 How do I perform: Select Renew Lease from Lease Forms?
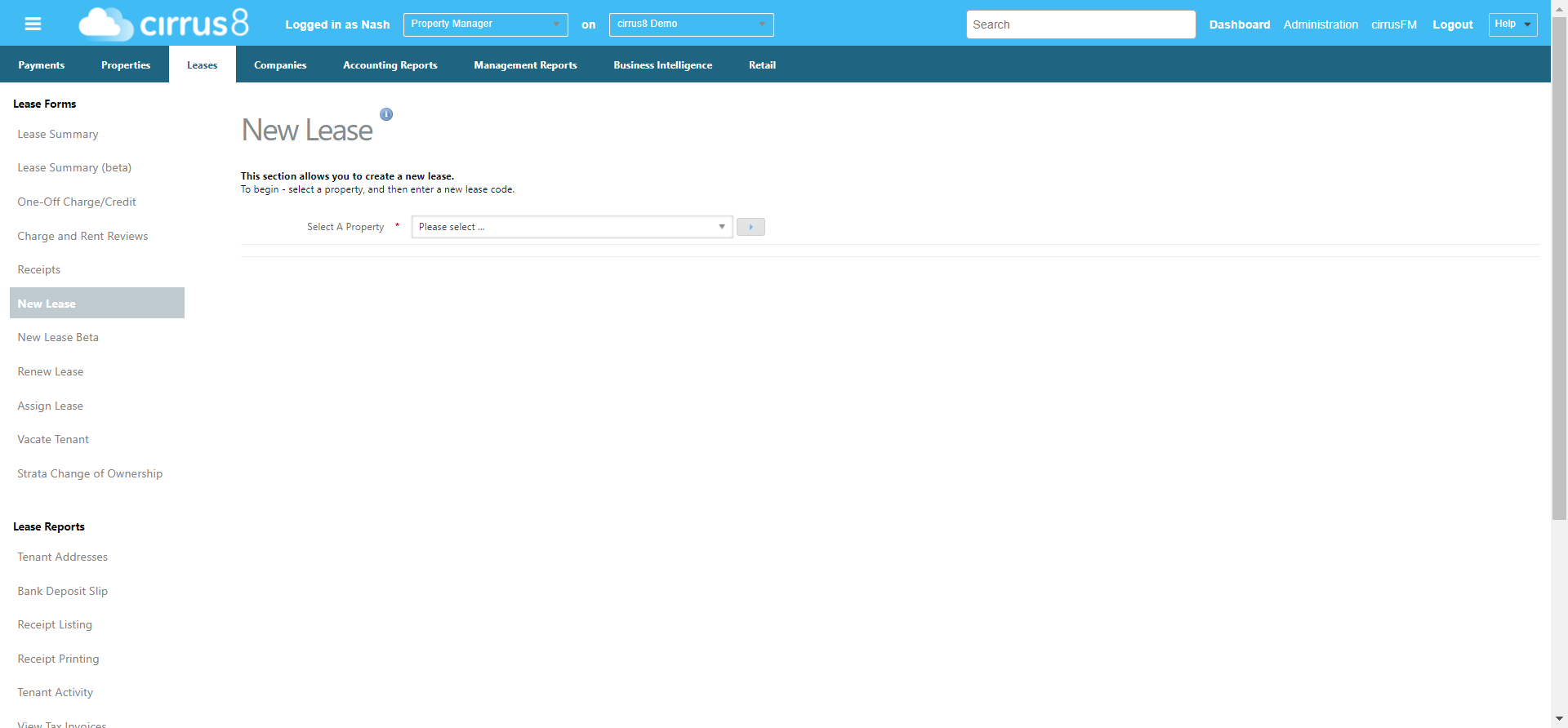[51, 371]
